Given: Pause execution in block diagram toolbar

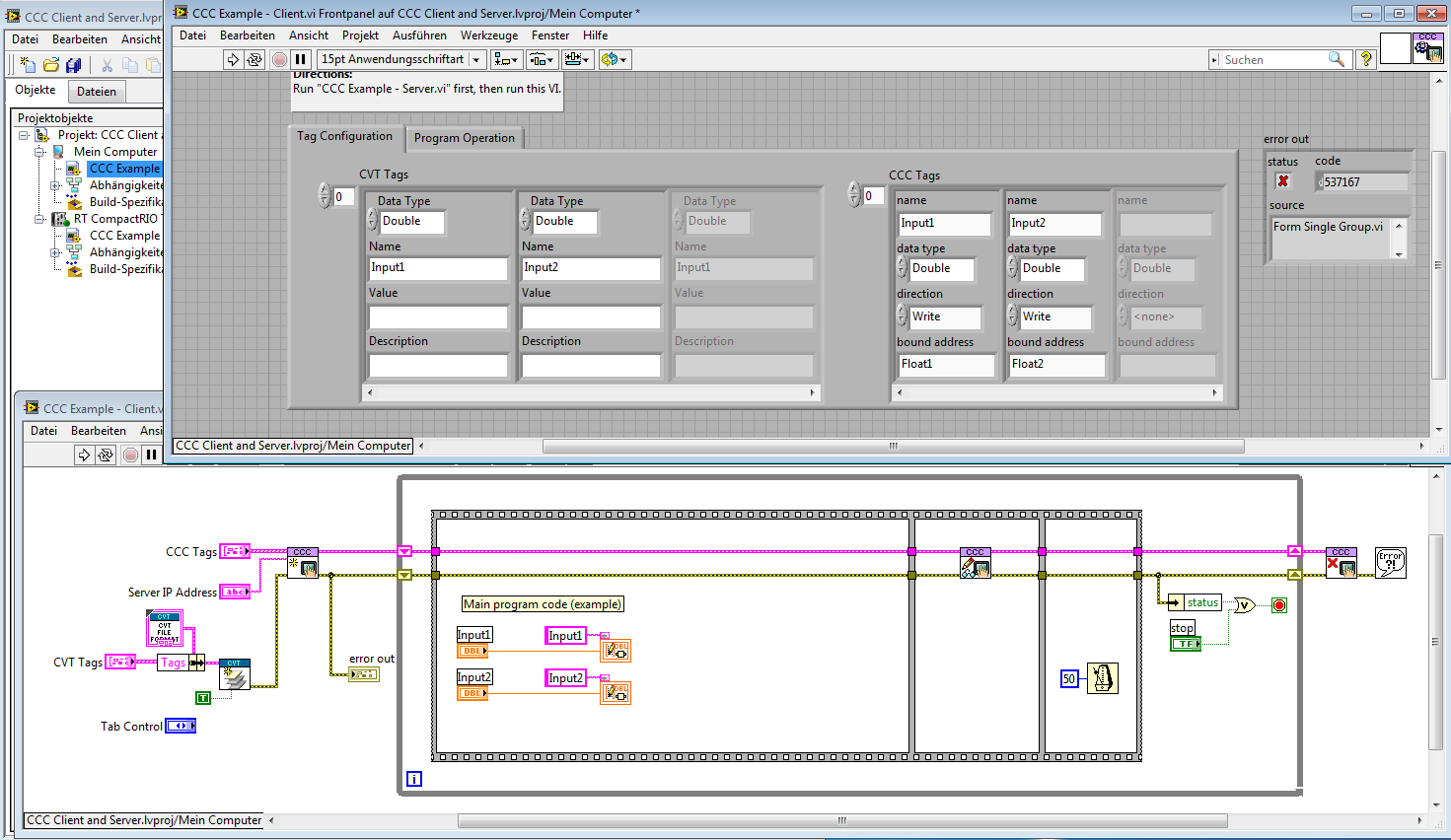Looking at the screenshot, I should tap(151, 455).
